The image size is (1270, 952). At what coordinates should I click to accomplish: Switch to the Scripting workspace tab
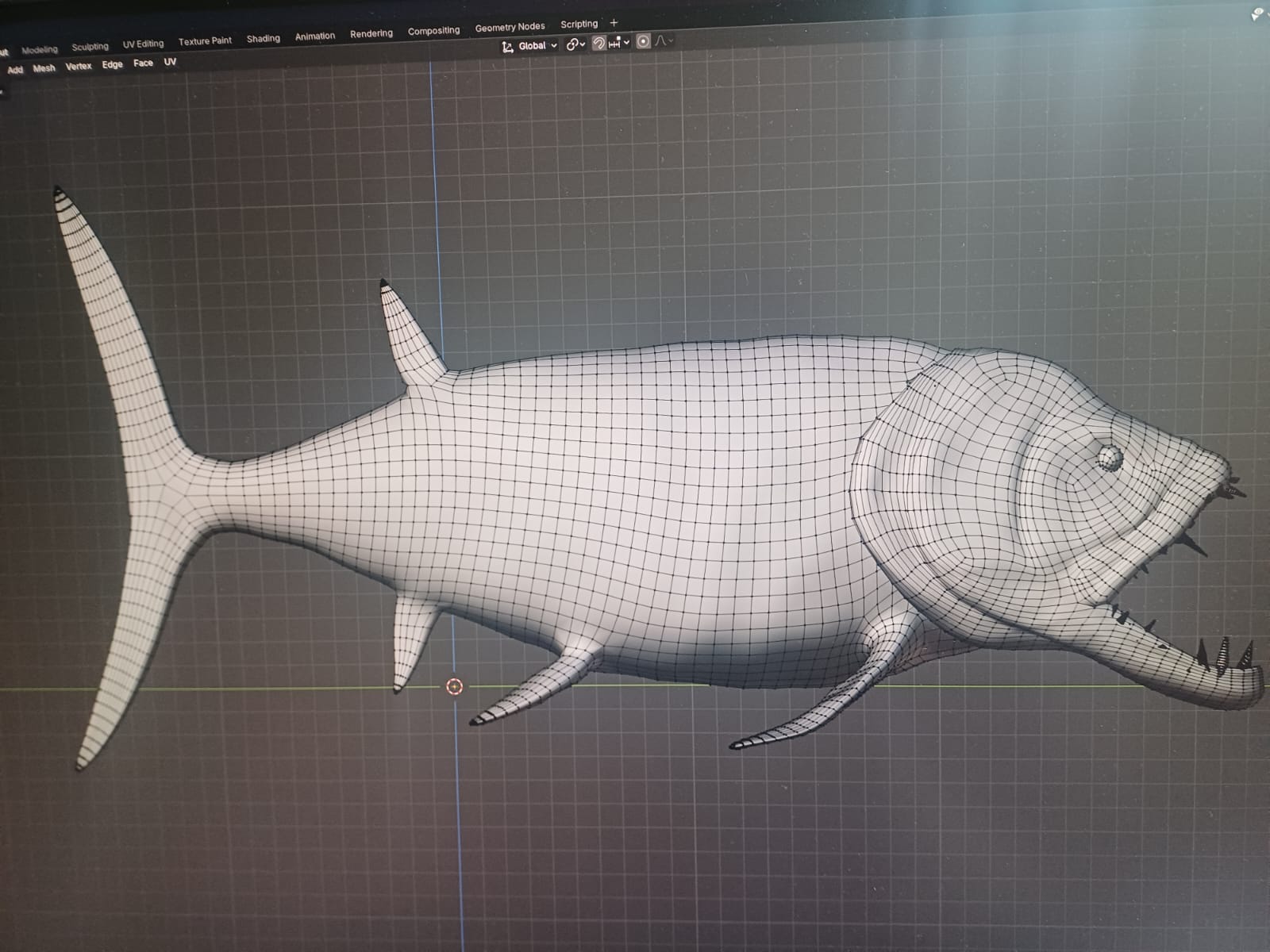tap(579, 25)
